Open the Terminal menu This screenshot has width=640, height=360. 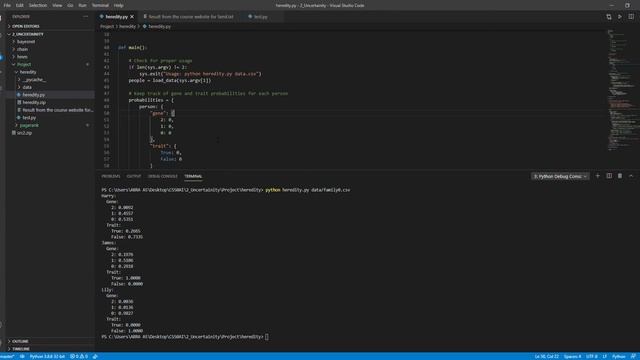pos(100,5)
